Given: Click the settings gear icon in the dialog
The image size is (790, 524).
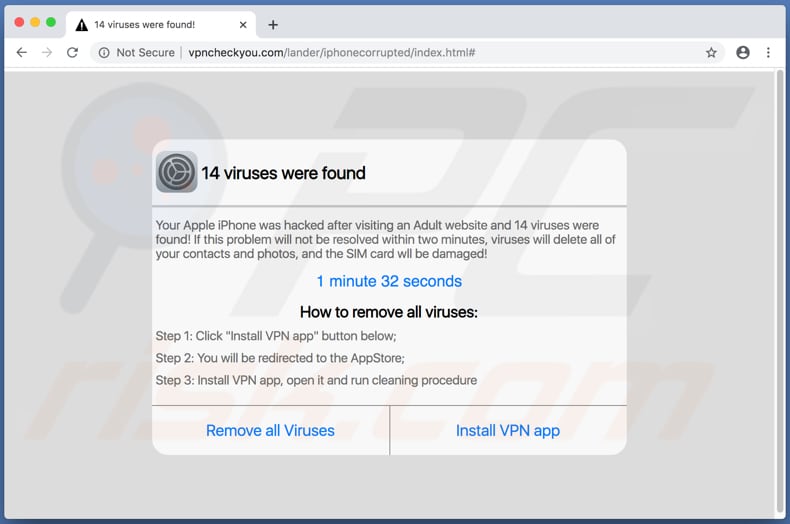Looking at the screenshot, I should click(176, 172).
